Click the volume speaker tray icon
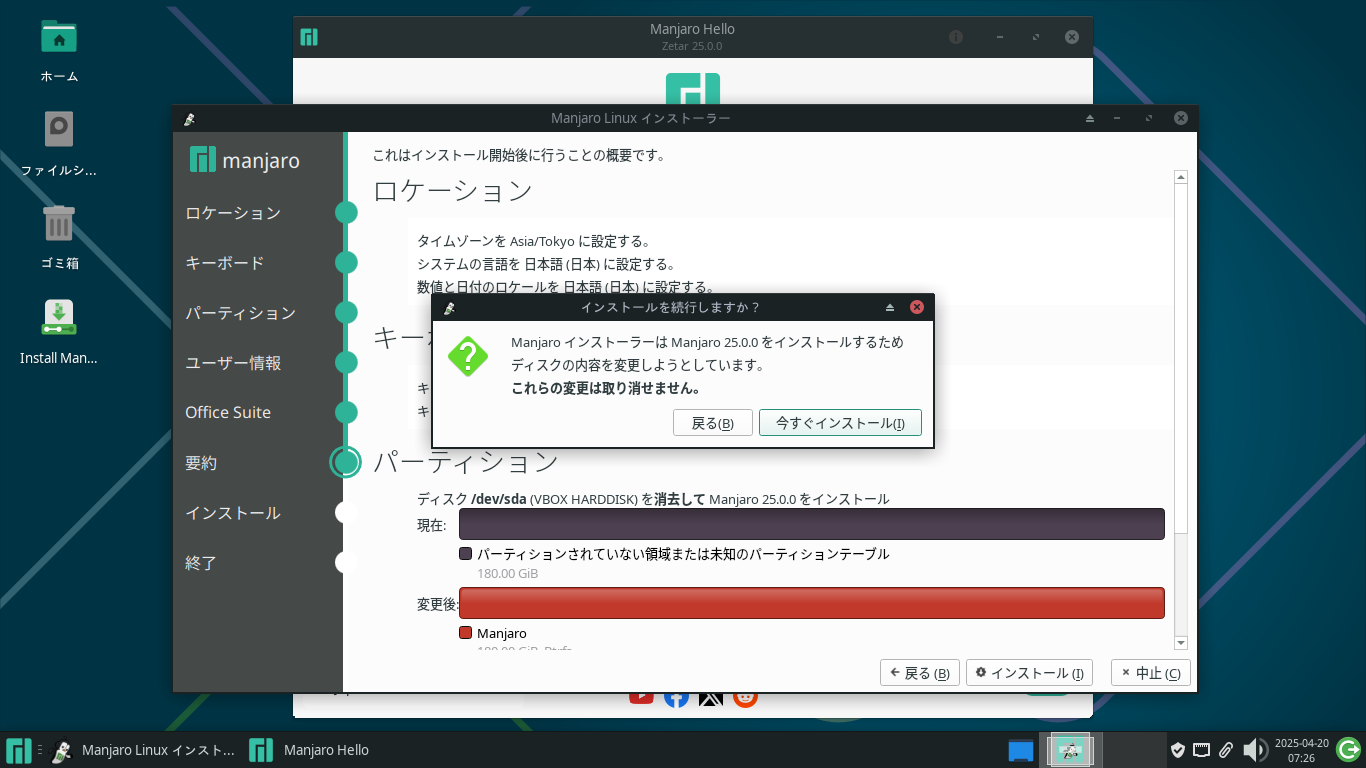 [1254, 750]
